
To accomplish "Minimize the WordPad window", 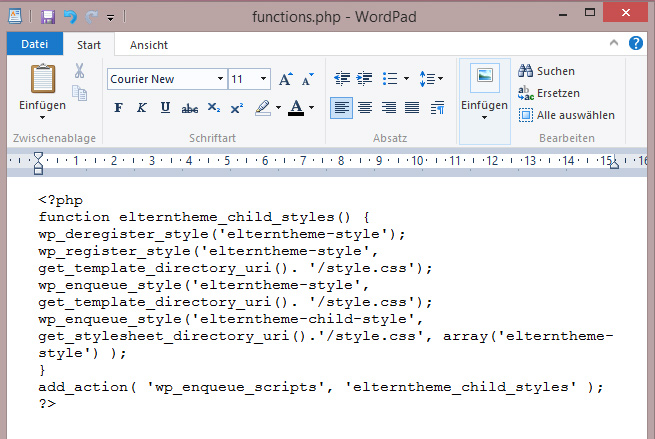I will click(x=563, y=15).
